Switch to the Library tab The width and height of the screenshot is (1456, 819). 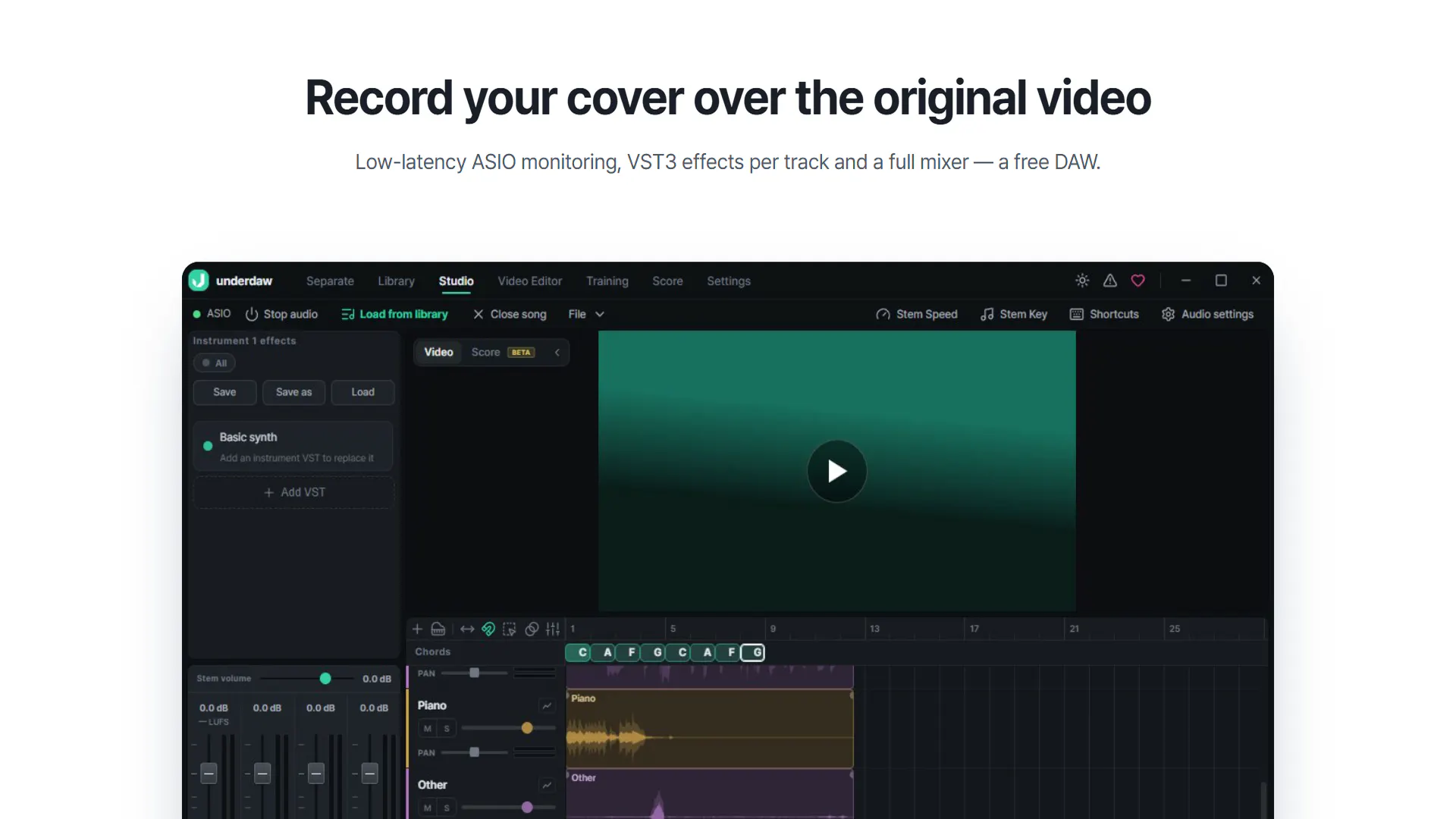pos(396,281)
